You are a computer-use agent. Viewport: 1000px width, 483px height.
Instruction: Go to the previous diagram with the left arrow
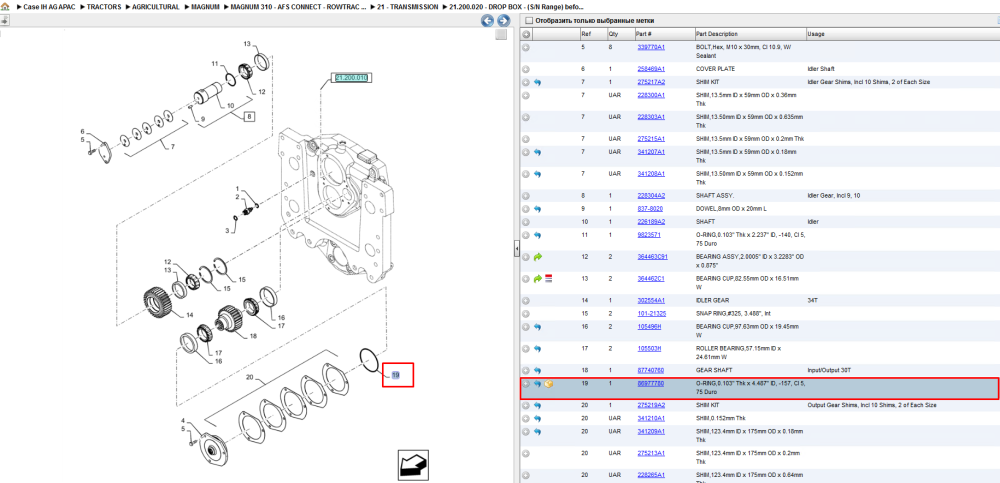pyautogui.click(x=487, y=20)
